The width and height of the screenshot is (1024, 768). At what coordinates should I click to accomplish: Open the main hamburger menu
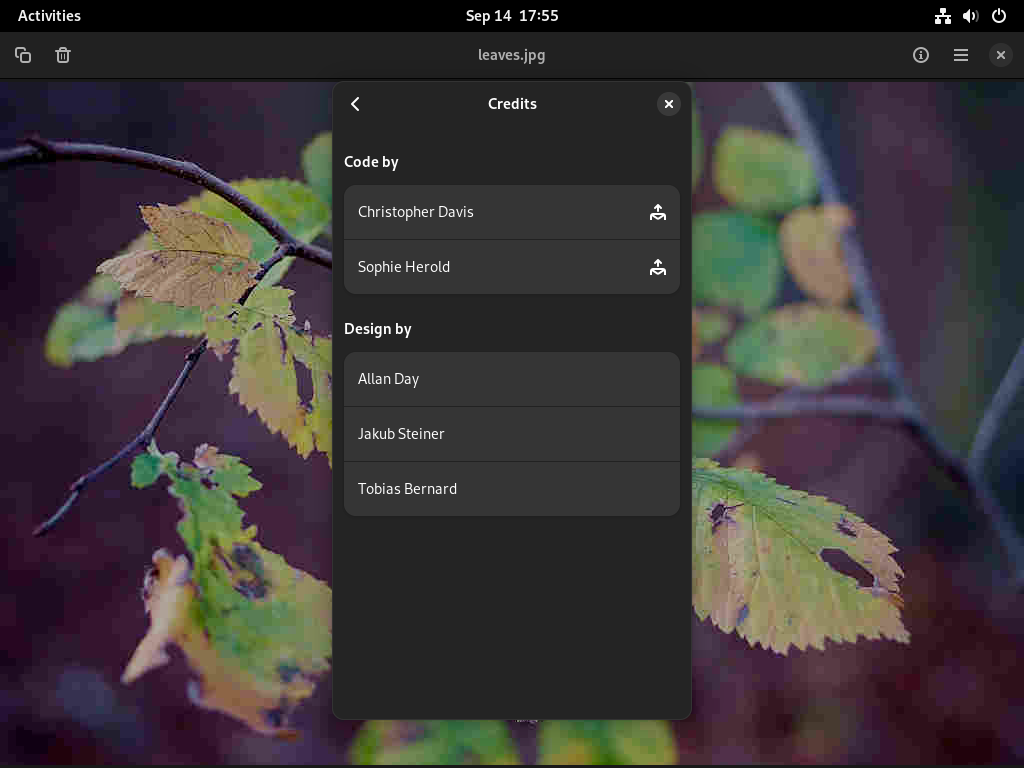[961, 55]
